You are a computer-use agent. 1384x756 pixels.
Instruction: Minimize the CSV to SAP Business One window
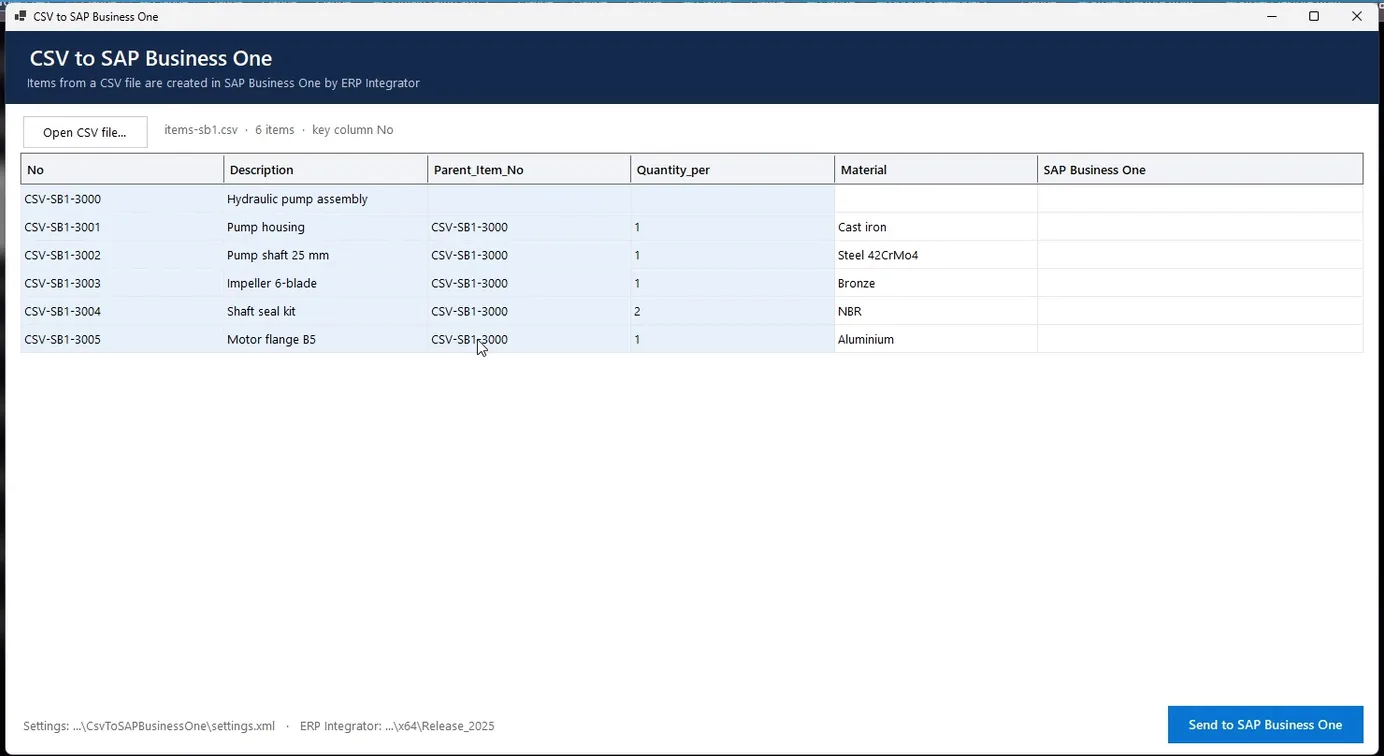pos(1272,16)
